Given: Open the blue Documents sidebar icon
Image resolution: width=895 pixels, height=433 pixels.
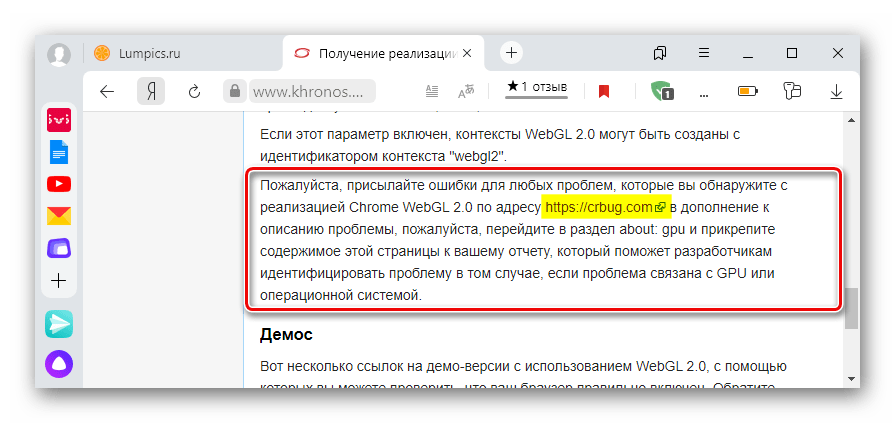Looking at the screenshot, I should coord(58,152).
